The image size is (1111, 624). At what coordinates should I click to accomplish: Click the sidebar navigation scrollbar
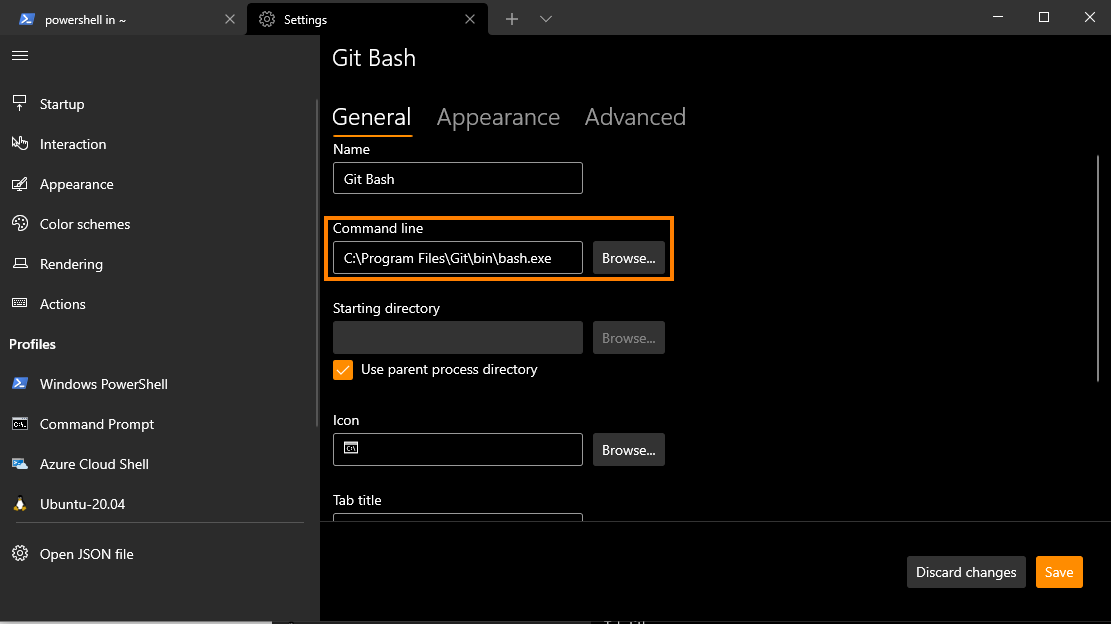click(317, 262)
